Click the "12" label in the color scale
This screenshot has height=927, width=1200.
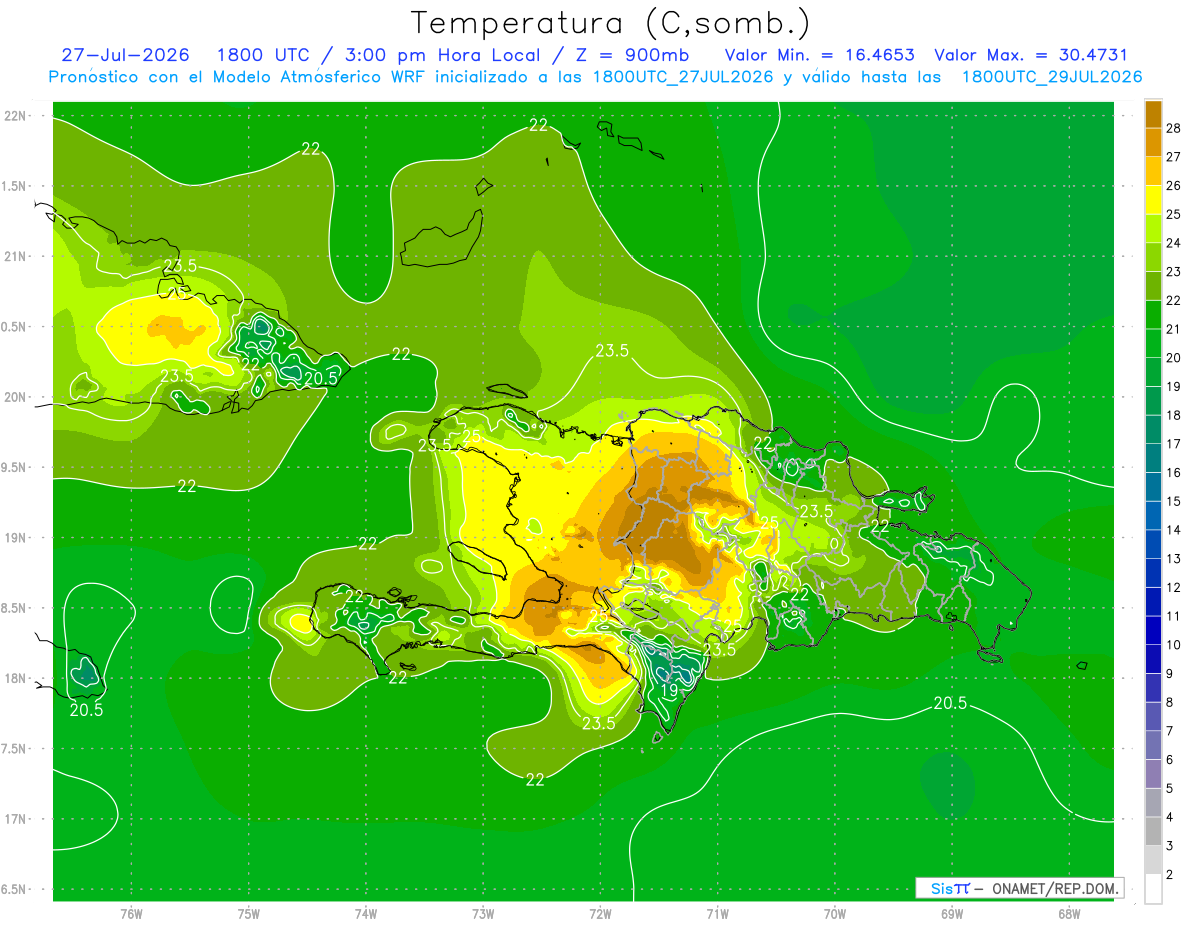(1174, 587)
